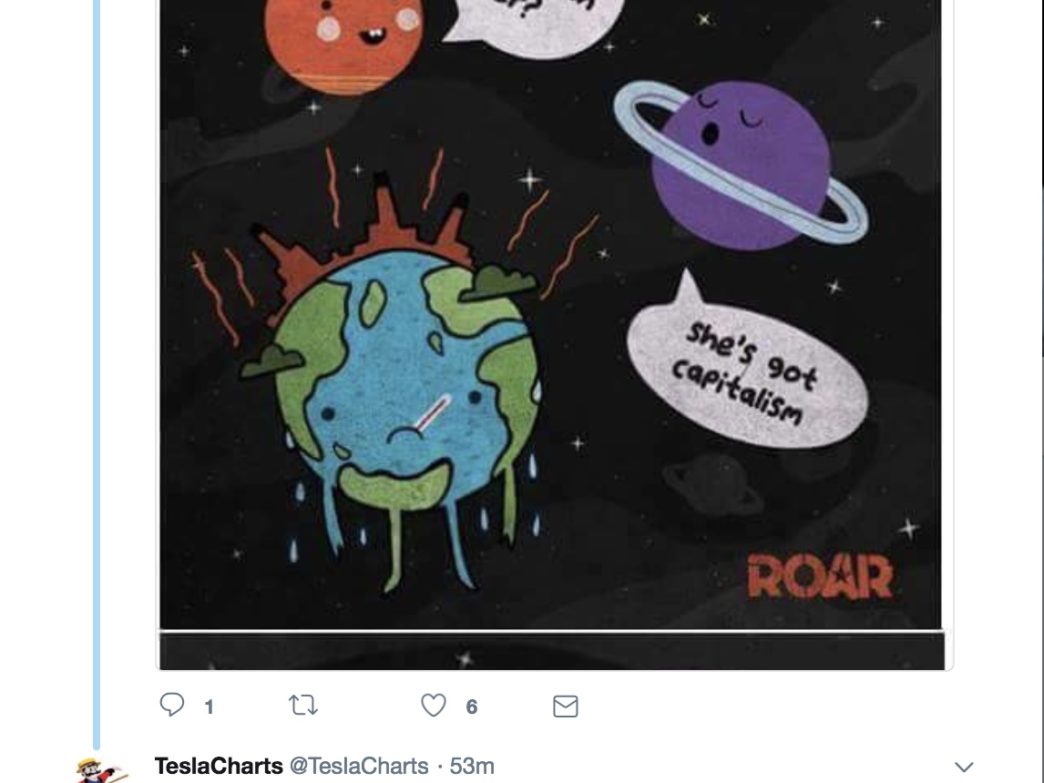
Task: Retweet this tweet using the retweet arrows
Action: click(x=303, y=705)
